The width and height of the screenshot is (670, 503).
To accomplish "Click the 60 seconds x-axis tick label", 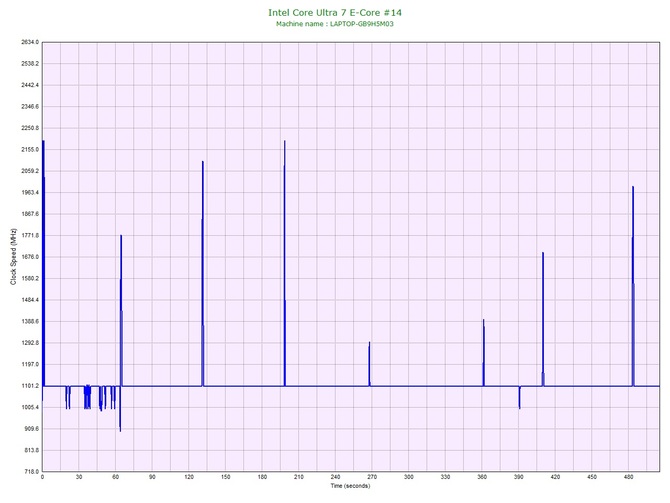I will click(x=115, y=477).
